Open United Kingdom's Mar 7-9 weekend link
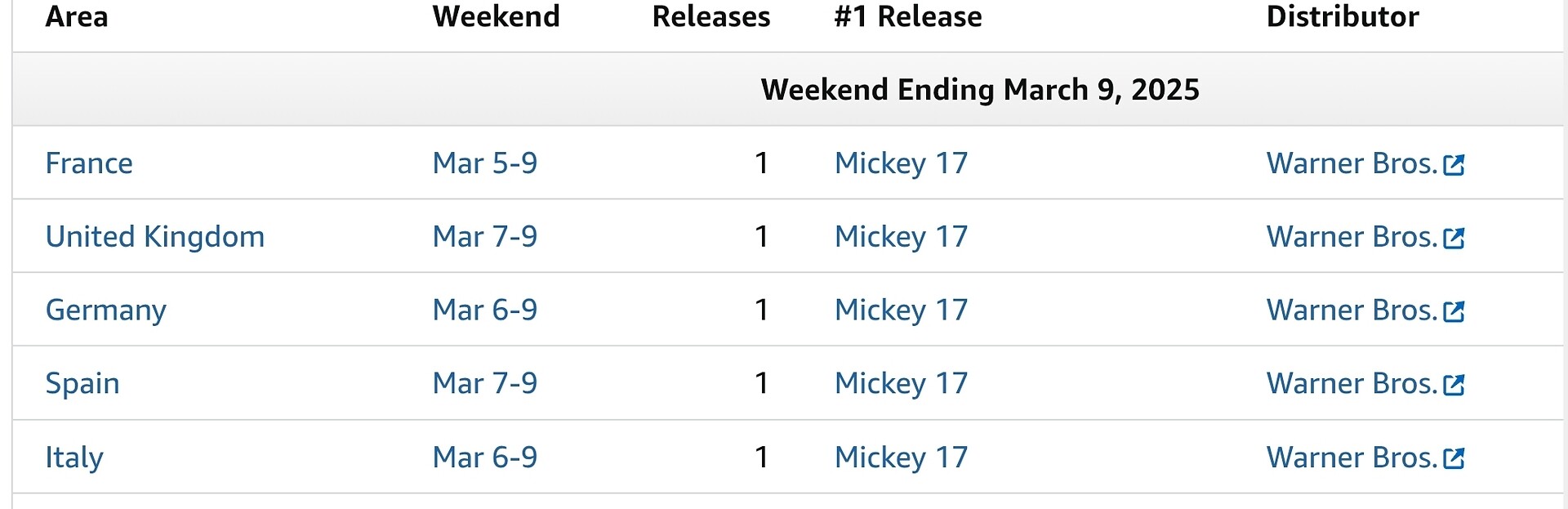Screen dimensions: 1568x509 click(x=485, y=237)
